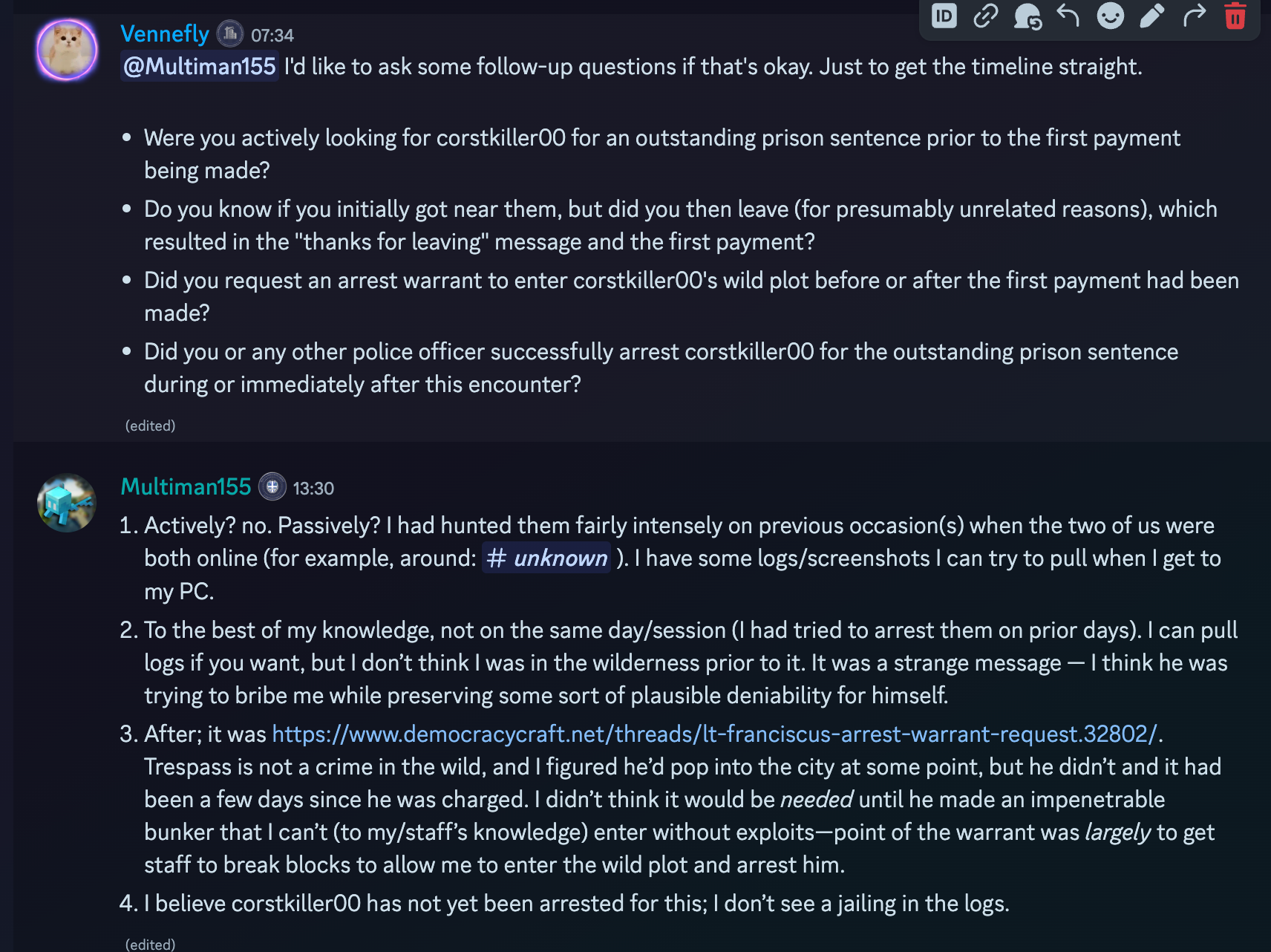The height and width of the screenshot is (952, 1271).
Task: Click the 13:30 message timestamp
Action: point(313,489)
